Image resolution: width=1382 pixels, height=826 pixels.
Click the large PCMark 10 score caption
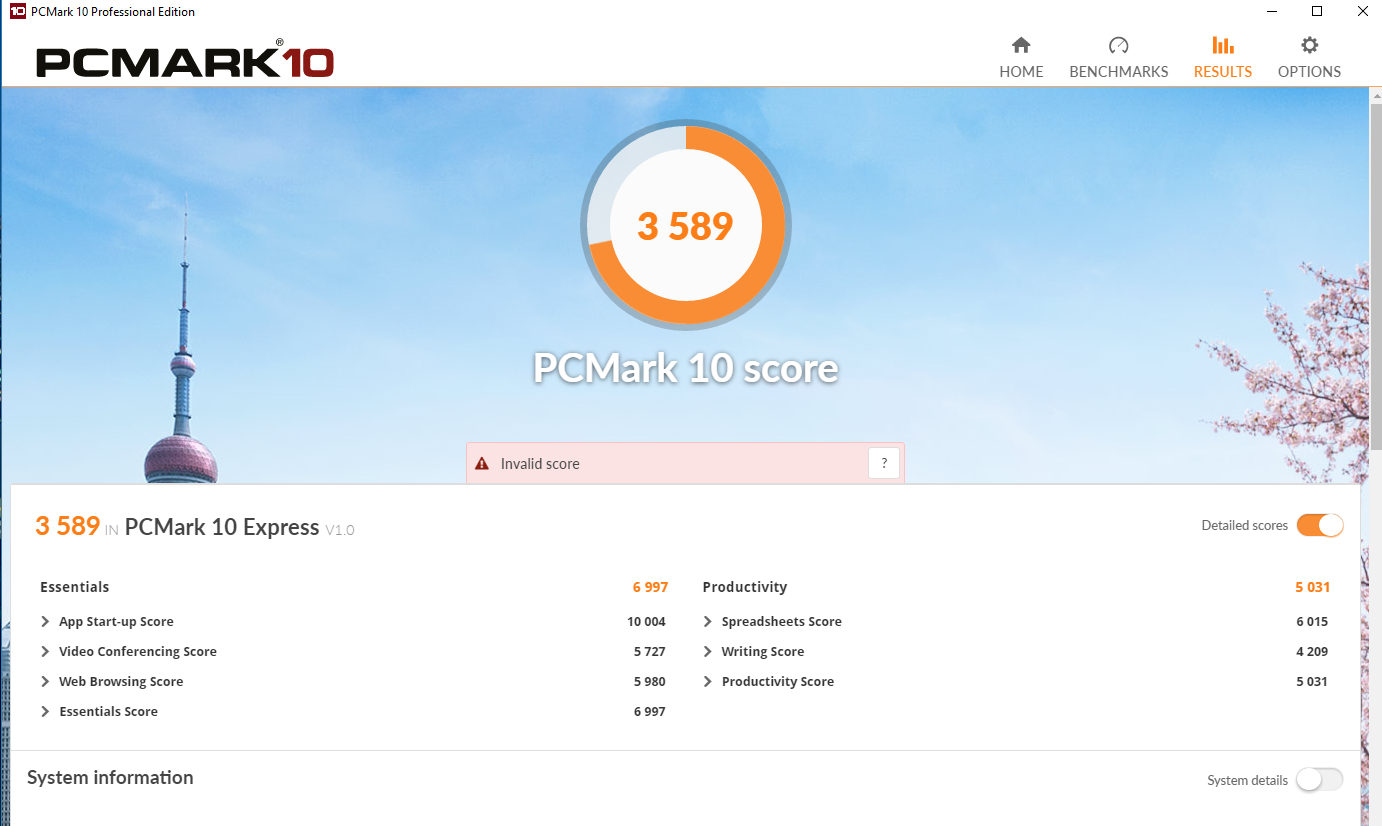point(686,368)
